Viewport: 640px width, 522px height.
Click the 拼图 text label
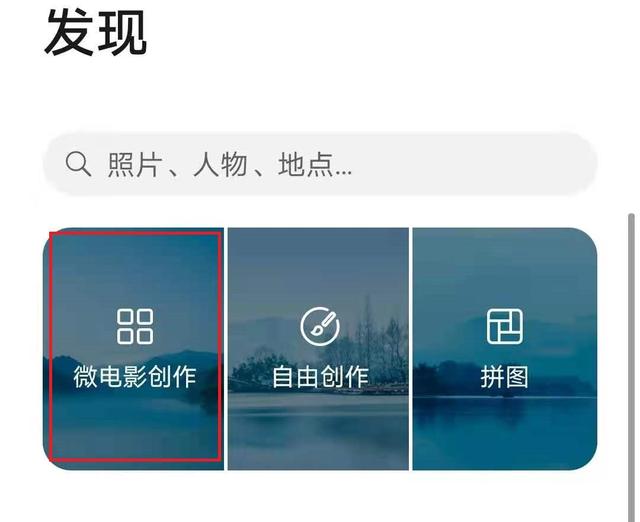pos(504,376)
